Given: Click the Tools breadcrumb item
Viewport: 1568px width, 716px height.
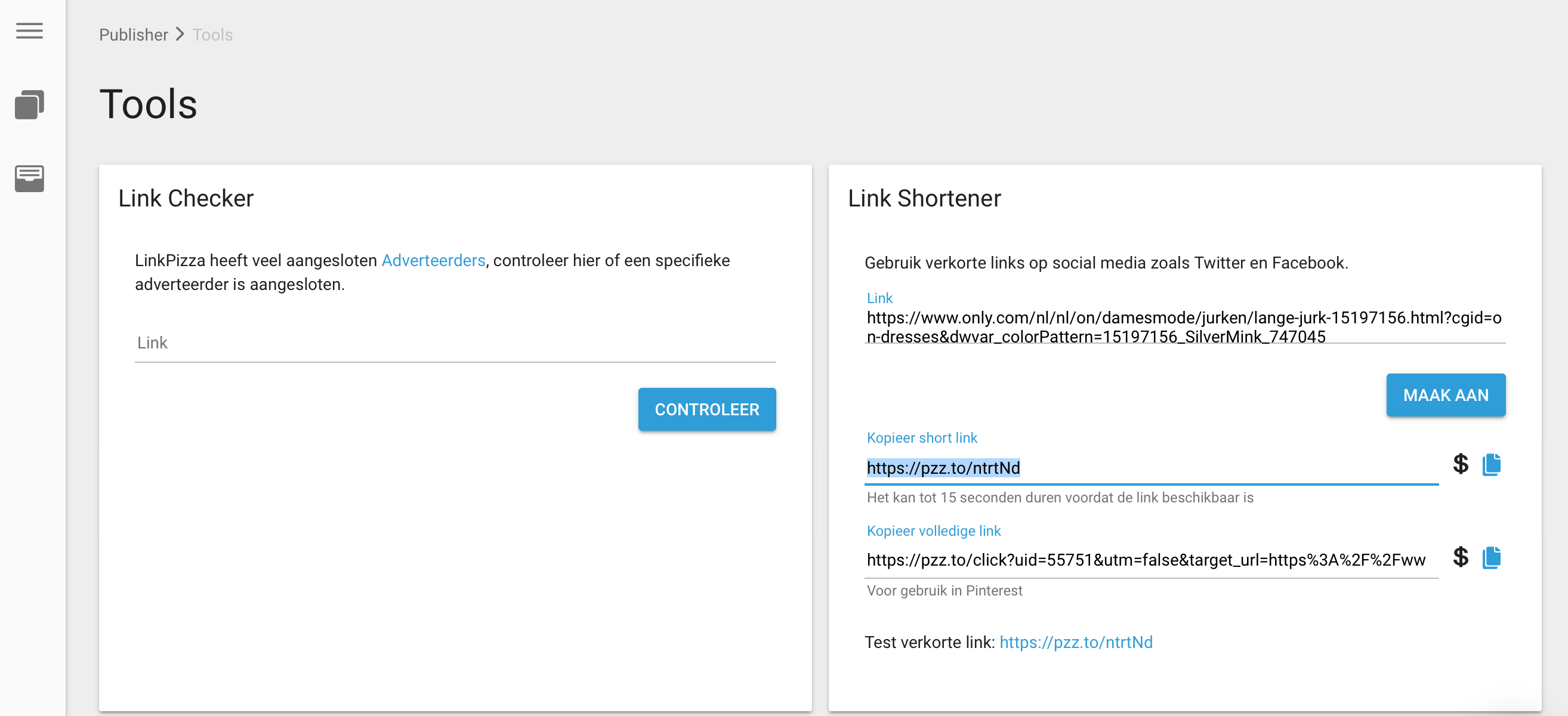Looking at the screenshot, I should [x=212, y=35].
